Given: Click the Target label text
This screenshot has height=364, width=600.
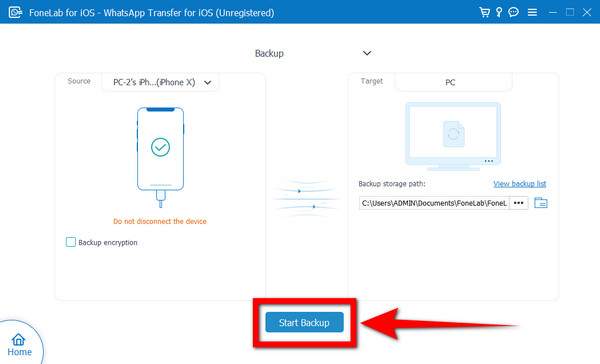Looking at the screenshot, I should pos(372,81).
